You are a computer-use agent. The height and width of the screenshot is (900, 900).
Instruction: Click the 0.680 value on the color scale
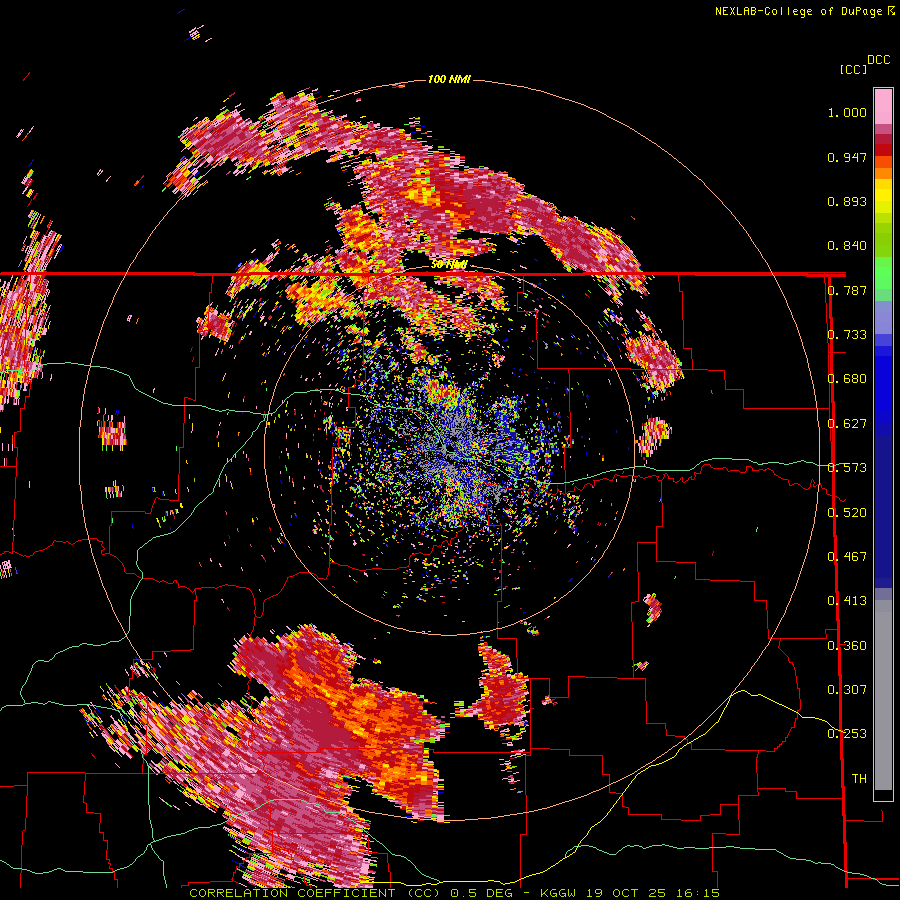tap(847, 379)
